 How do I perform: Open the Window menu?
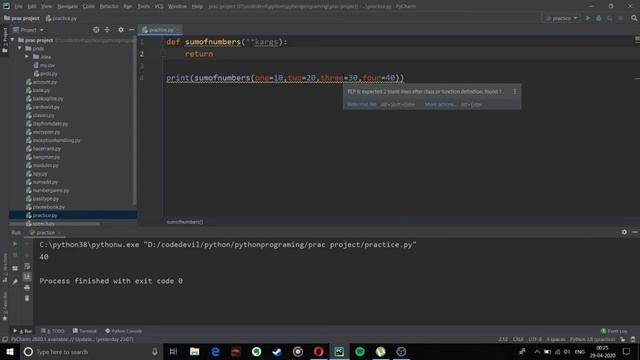(x=177, y=6)
